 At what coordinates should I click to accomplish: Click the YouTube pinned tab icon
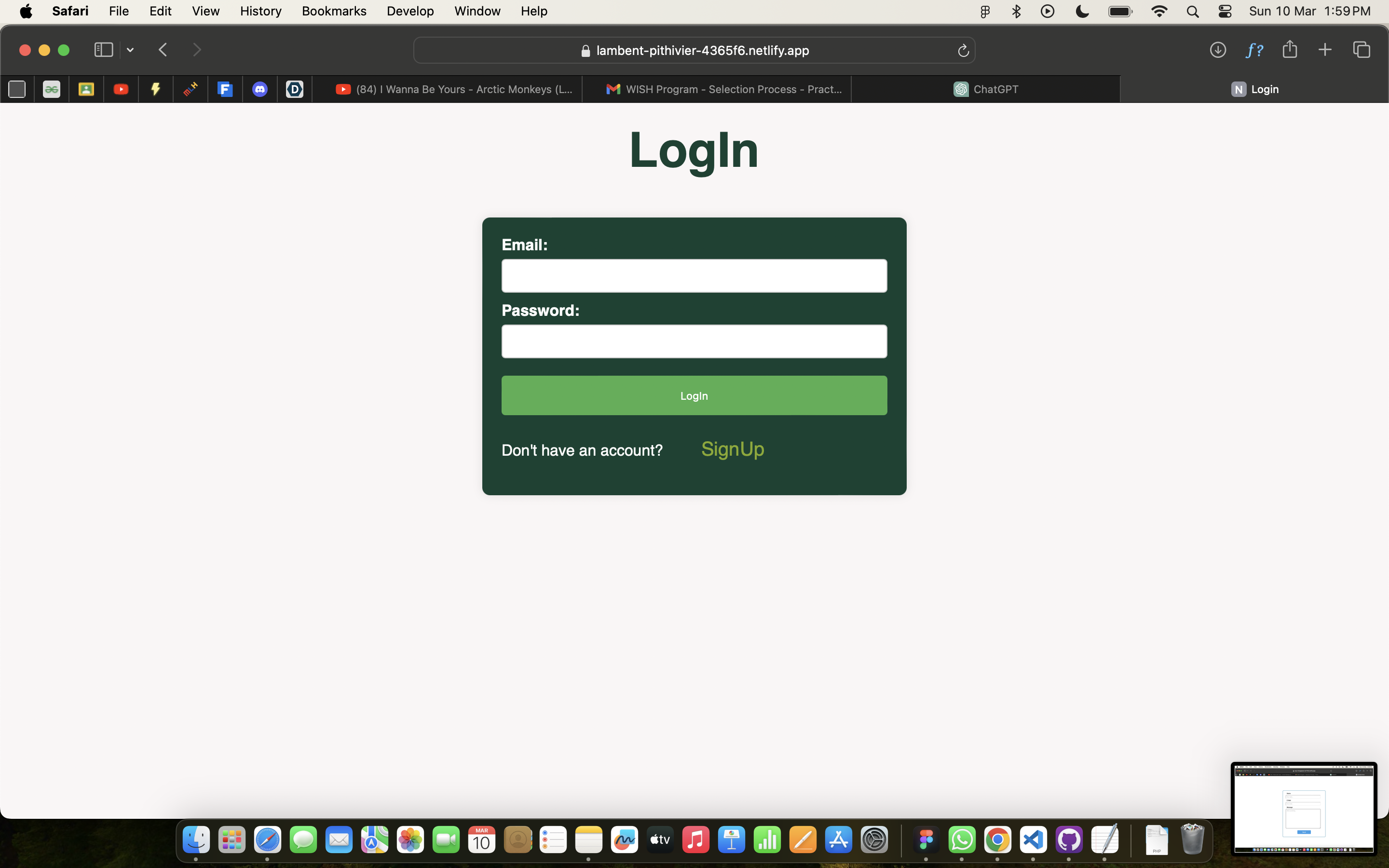[121, 89]
